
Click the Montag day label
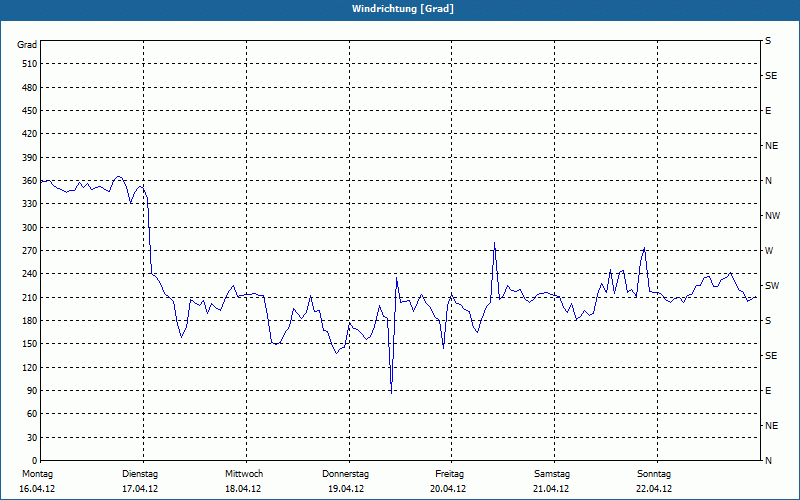(x=37, y=474)
